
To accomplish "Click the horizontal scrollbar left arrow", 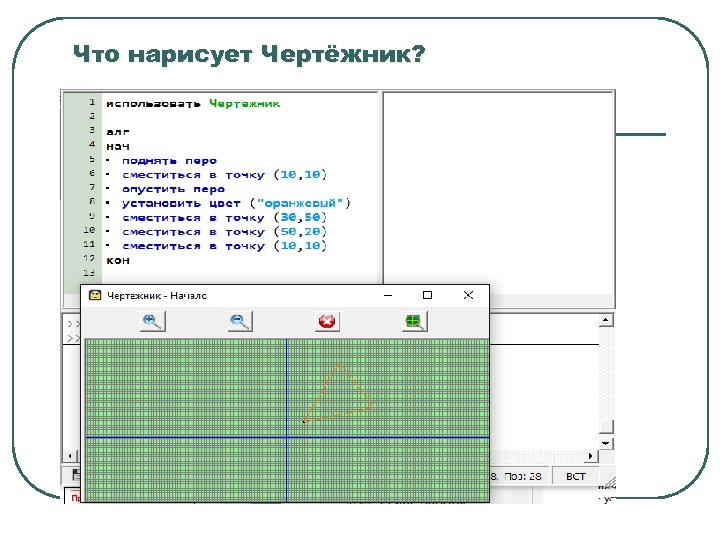I will (x=70, y=456).
